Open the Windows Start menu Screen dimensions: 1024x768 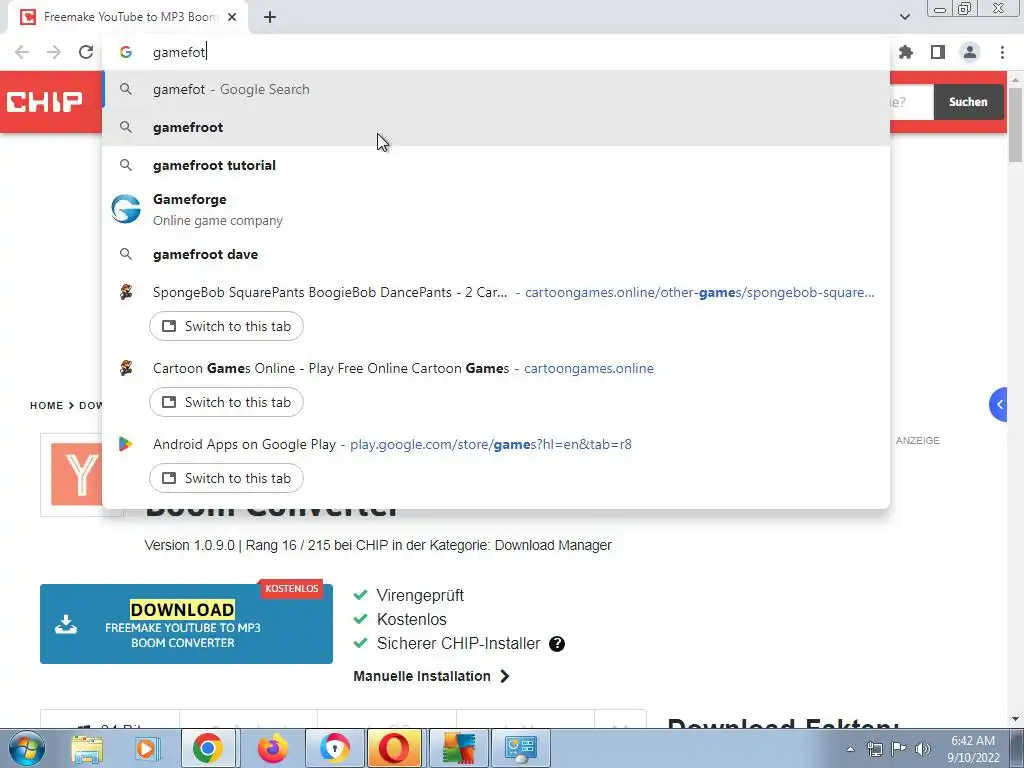[x=27, y=748]
